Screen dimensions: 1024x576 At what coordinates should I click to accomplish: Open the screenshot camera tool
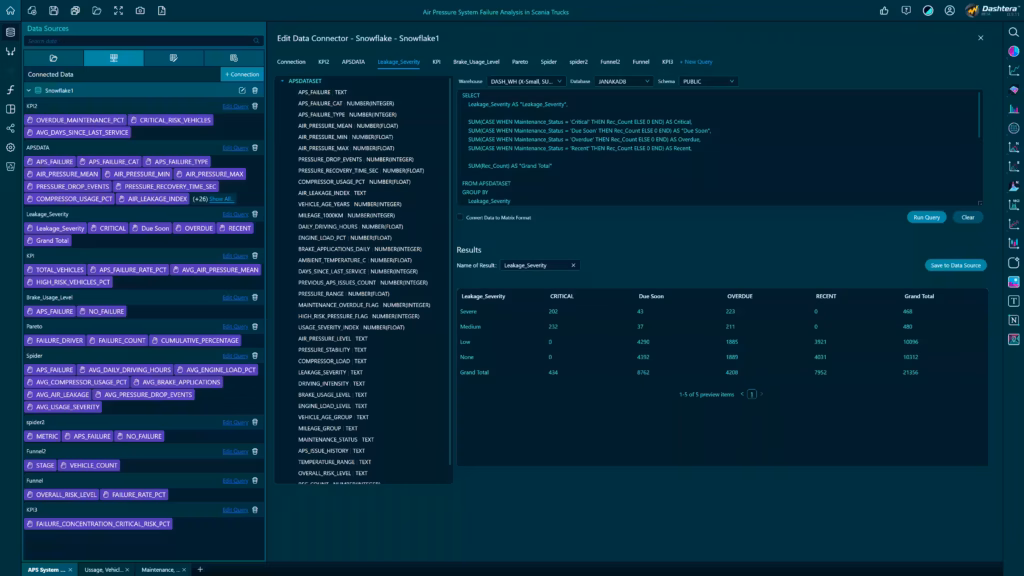[x=140, y=10]
